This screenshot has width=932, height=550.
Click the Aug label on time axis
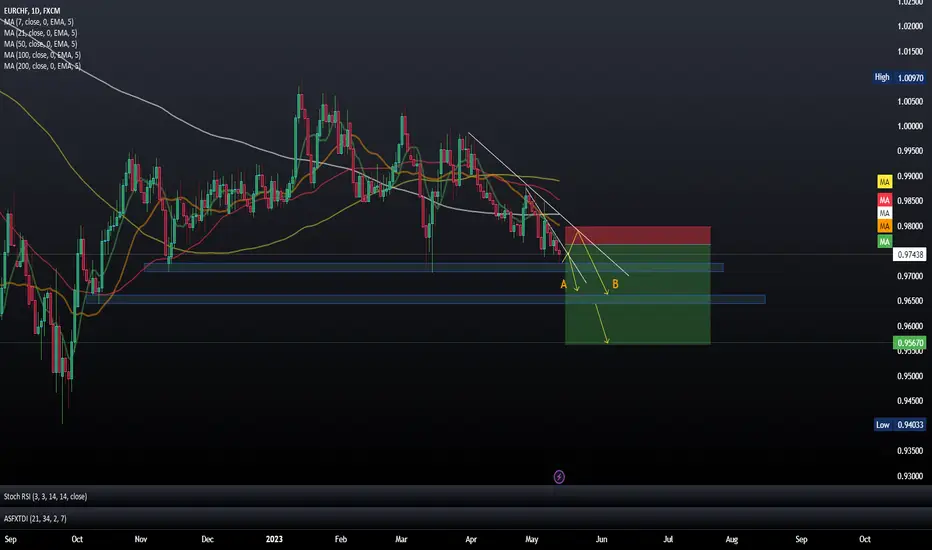pos(732,539)
